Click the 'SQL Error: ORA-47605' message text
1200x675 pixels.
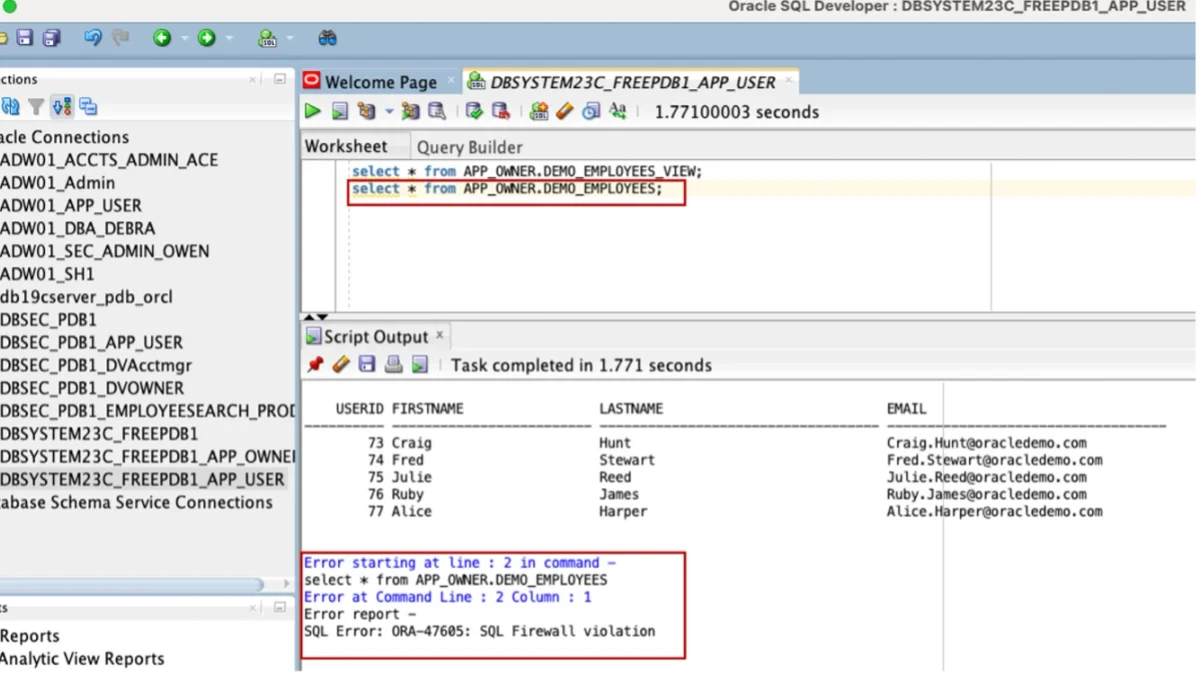tap(480, 632)
